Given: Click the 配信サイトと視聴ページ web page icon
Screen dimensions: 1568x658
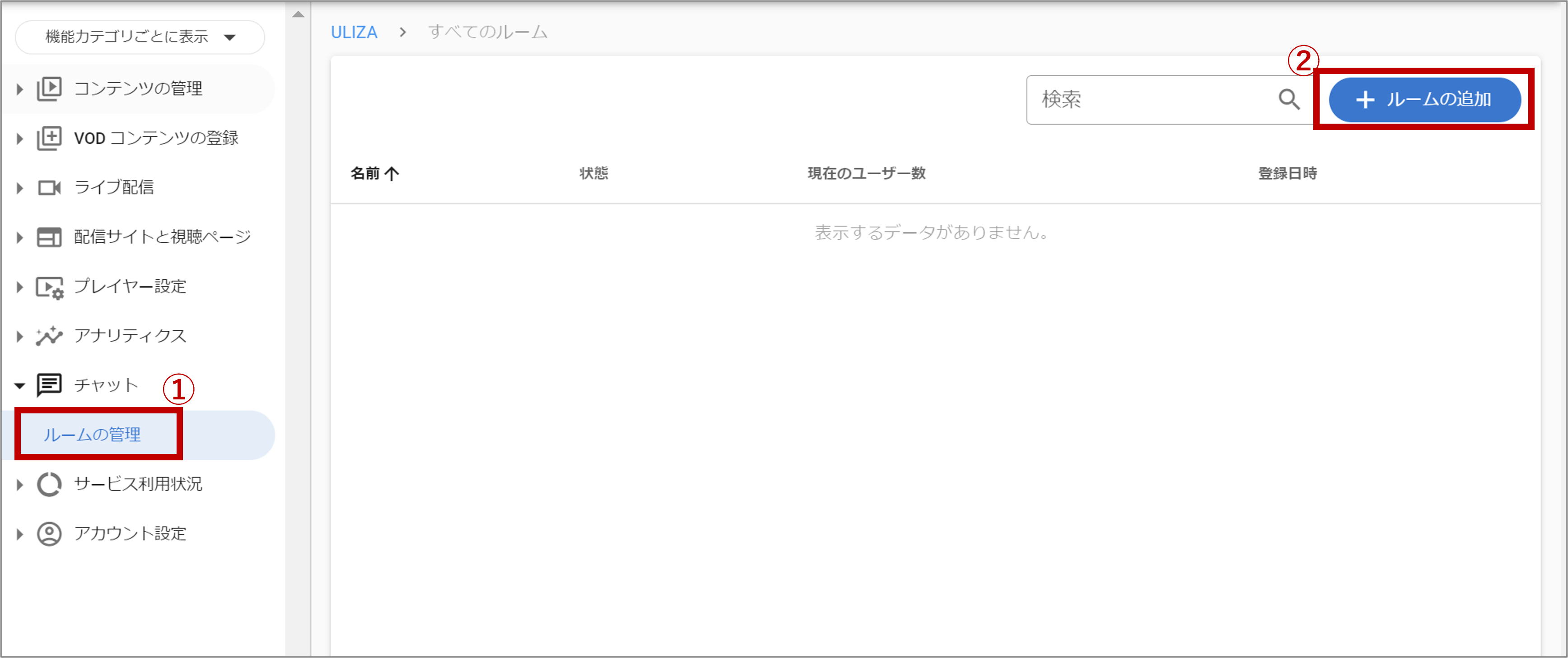Looking at the screenshot, I should click(49, 237).
